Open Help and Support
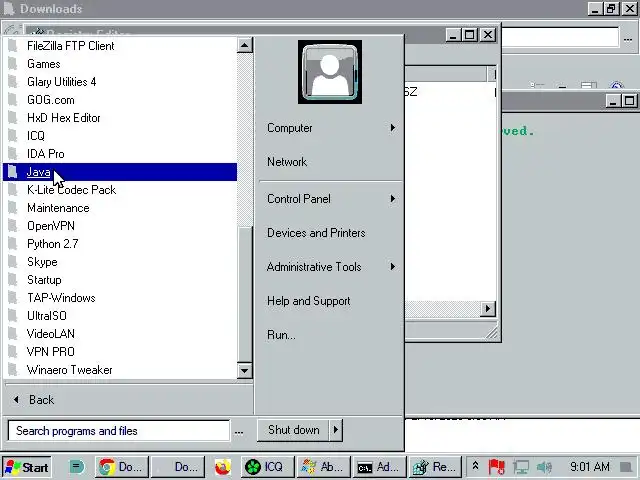The height and width of the screenshot is (480, 640). (x=330, y=301)
